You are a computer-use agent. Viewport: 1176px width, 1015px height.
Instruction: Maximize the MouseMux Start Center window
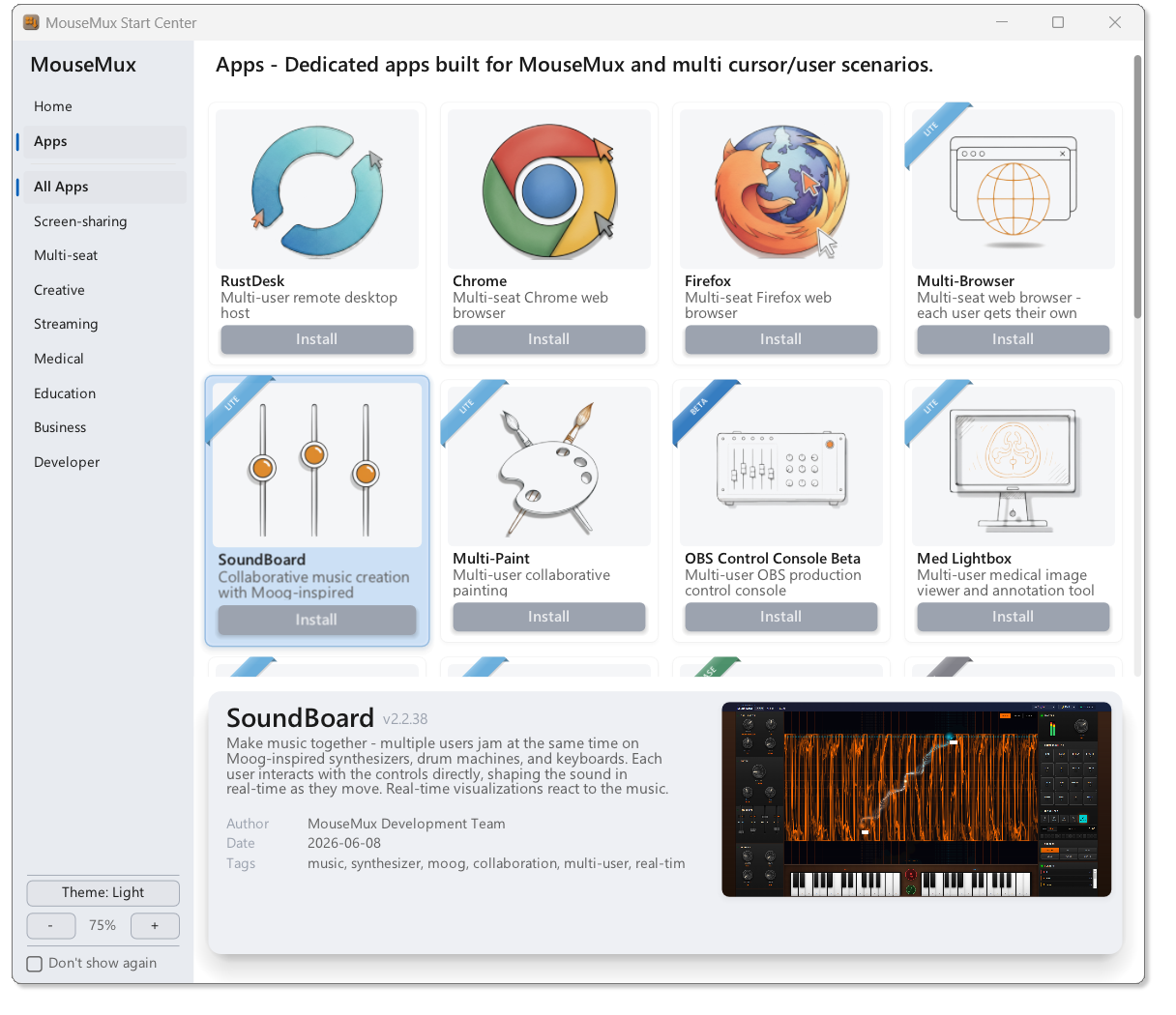[1058, 22]
